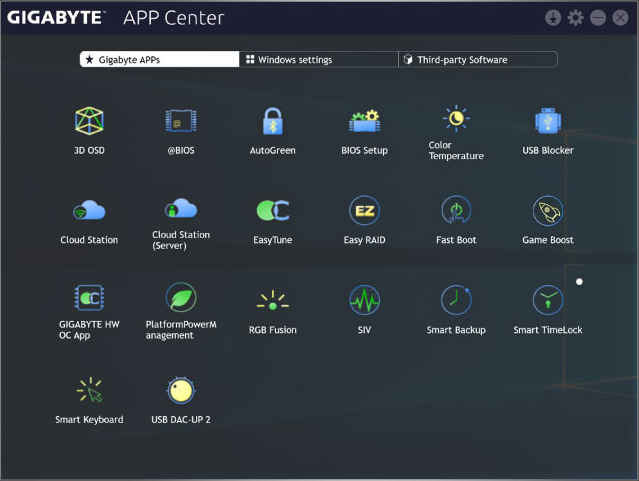639x481 pixels.
Task: Launch Cloud Station
Action: tap(89, 210)
